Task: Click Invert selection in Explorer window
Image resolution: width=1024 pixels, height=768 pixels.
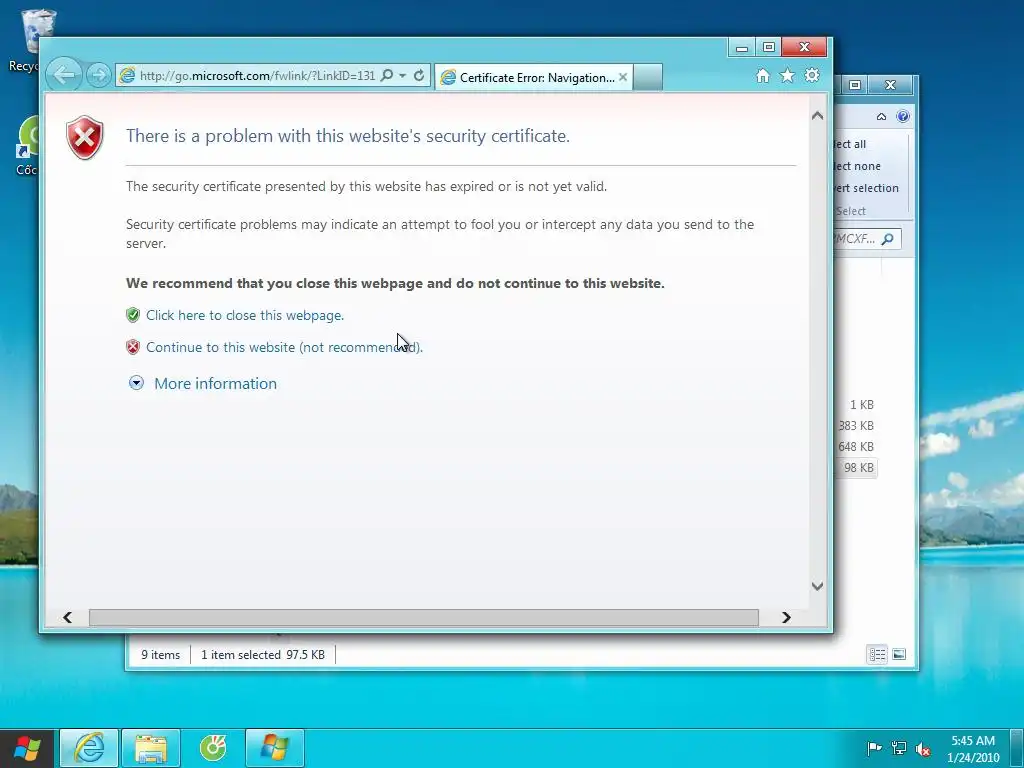Action: 867,188
